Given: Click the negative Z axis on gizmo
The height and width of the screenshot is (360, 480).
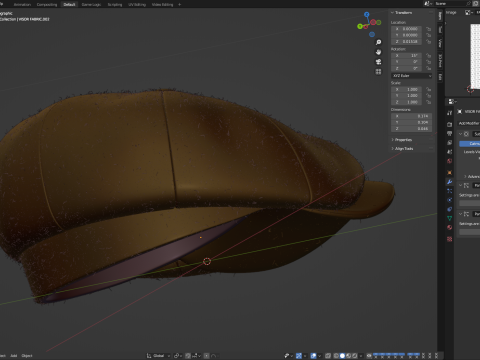Looking at the screenshot, I should [x=372, y=34].
